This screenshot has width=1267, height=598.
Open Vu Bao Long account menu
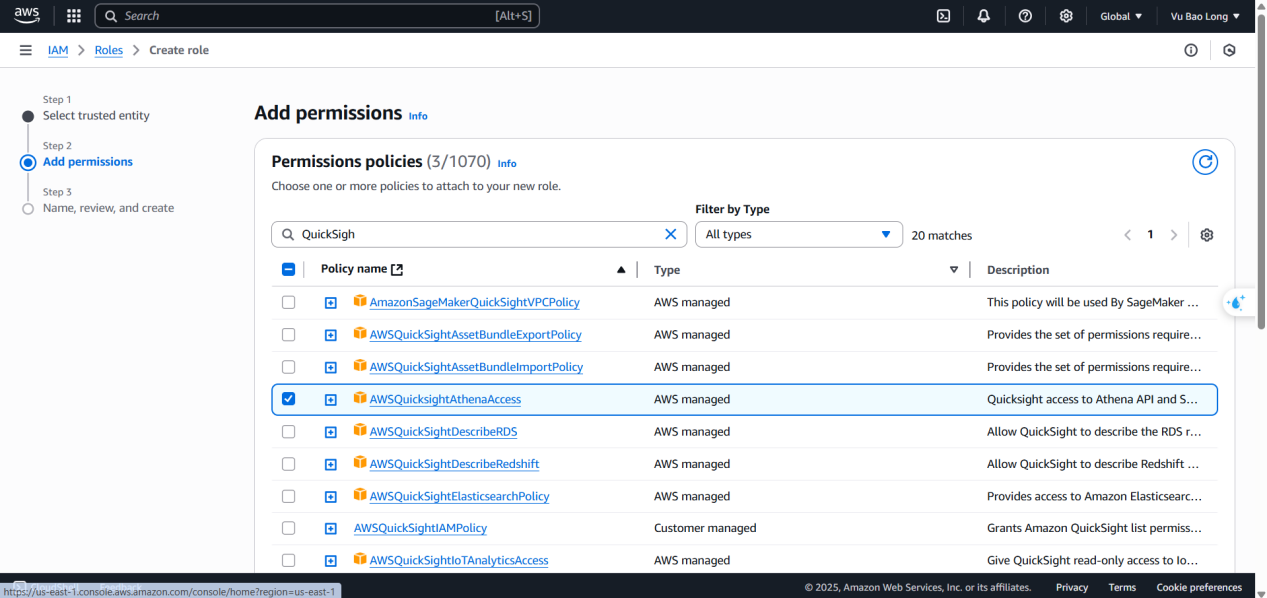(x=1205, y=16)
